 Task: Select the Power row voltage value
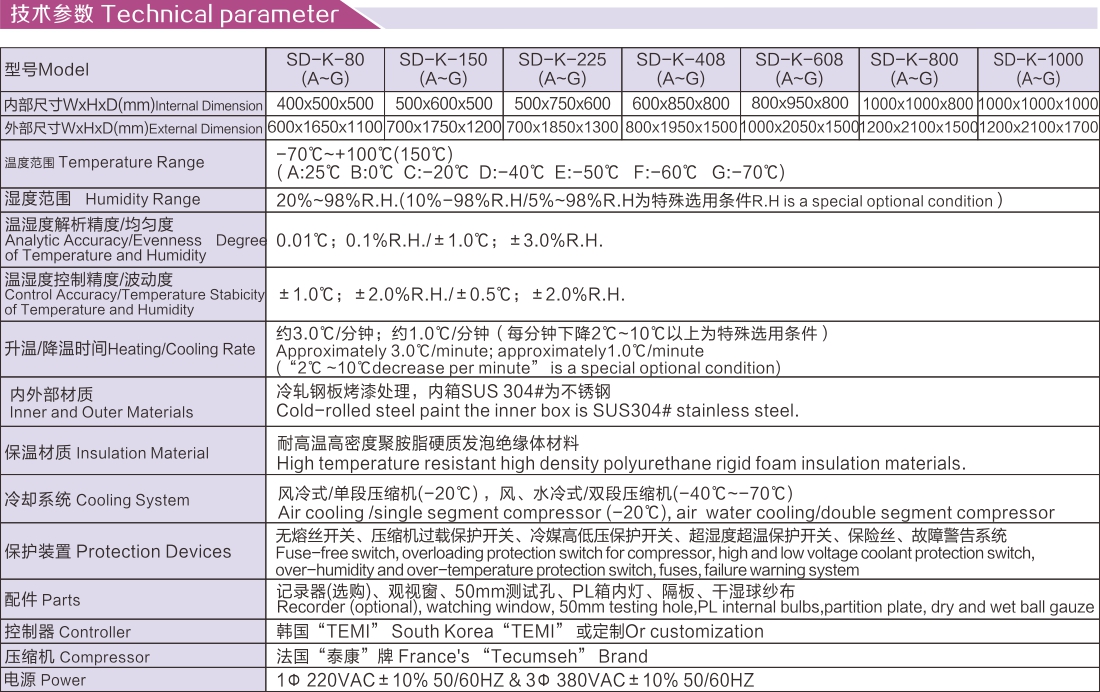pos(515,680)
